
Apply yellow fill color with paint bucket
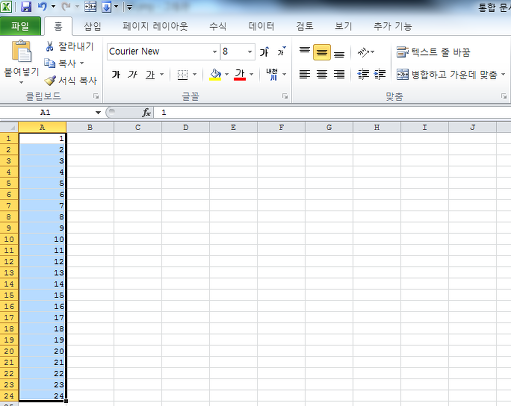(x=215, y=74)
